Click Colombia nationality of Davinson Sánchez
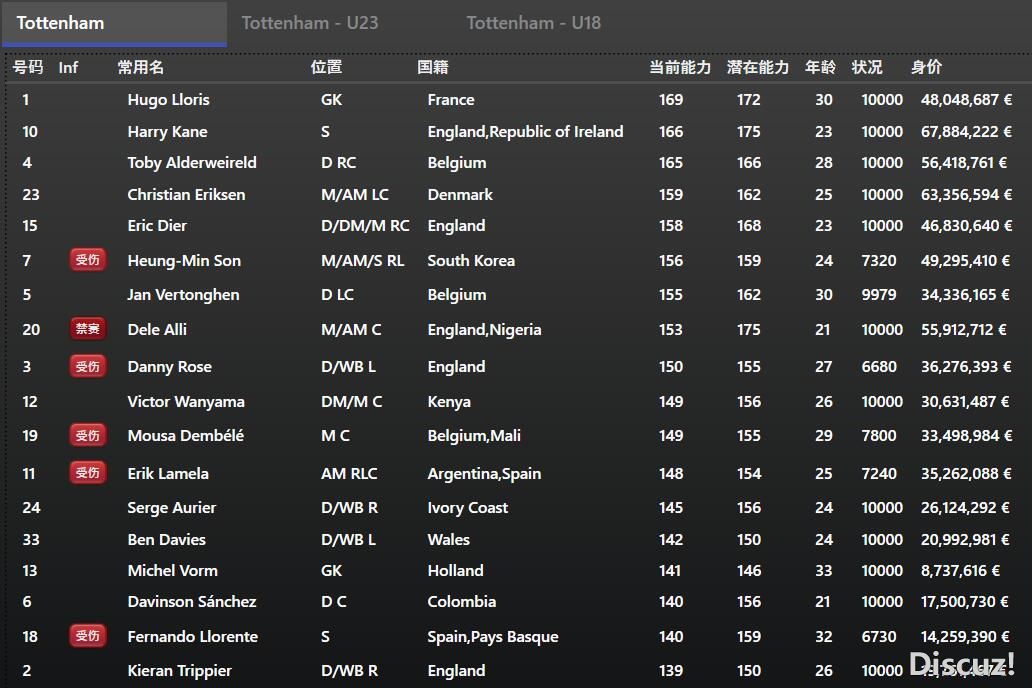 click(x=461, y=602)
